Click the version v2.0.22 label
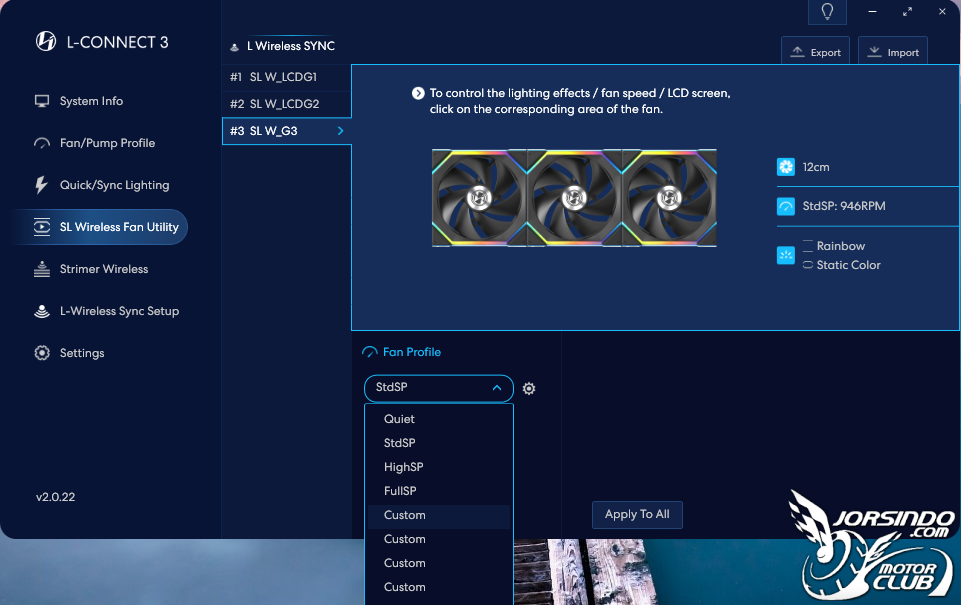Viewport: 961px width, 605px height. 55,497
